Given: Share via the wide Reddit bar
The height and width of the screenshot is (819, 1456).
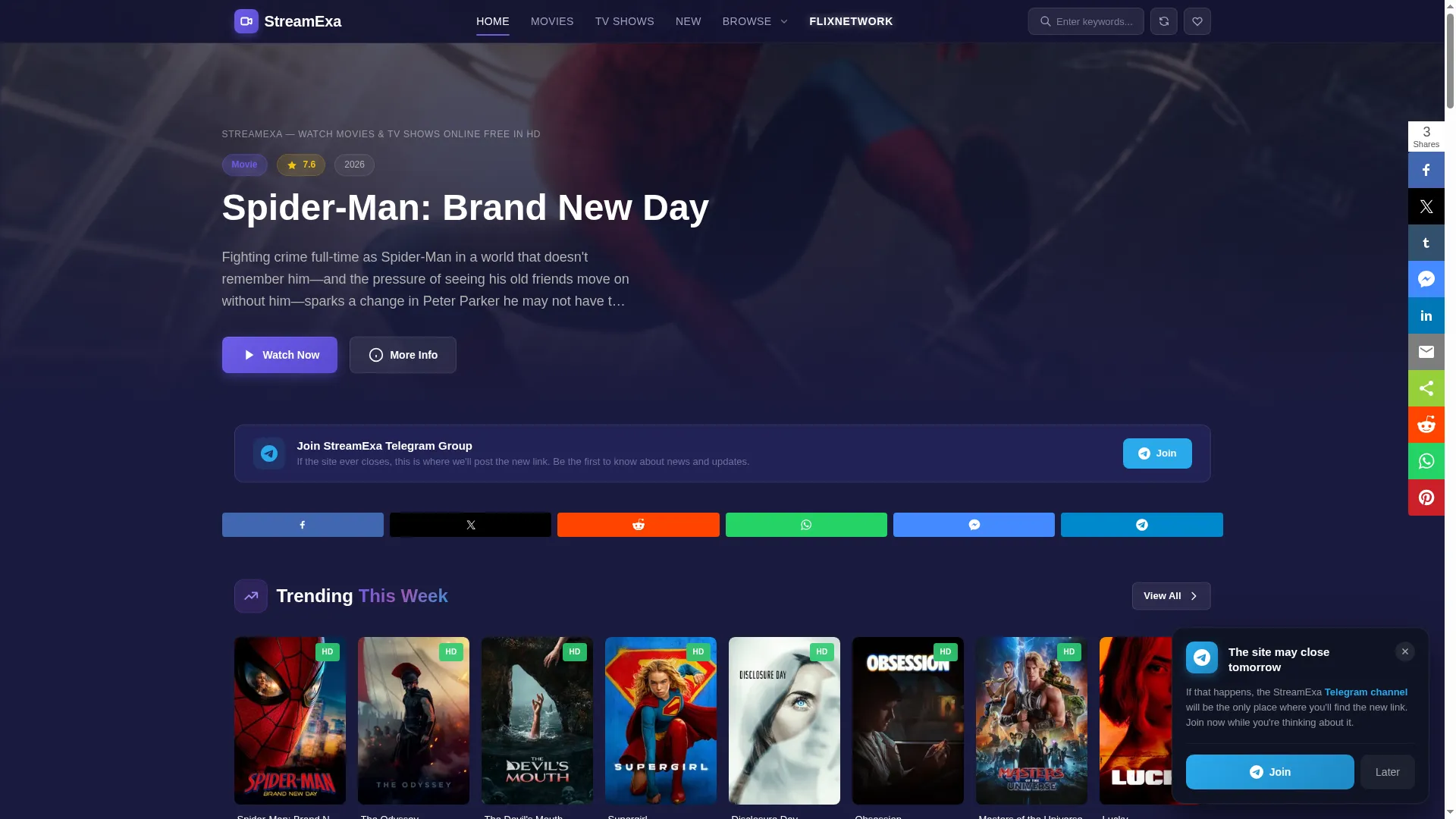Looking at the screenshot, I should click(x=639, y=525).
